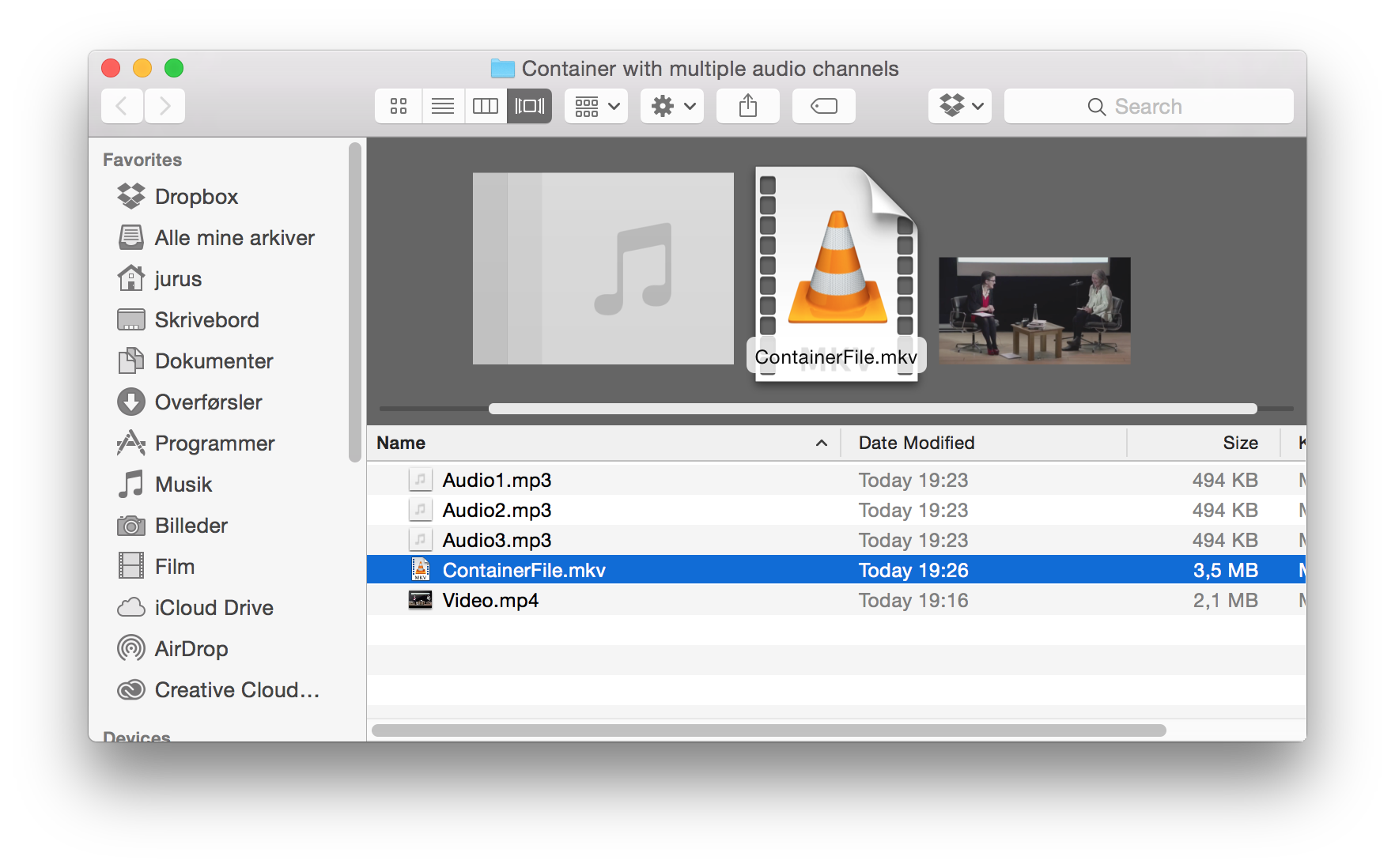Switch to icon view
The image size is (1395, 868).
(x=399, y=106)
